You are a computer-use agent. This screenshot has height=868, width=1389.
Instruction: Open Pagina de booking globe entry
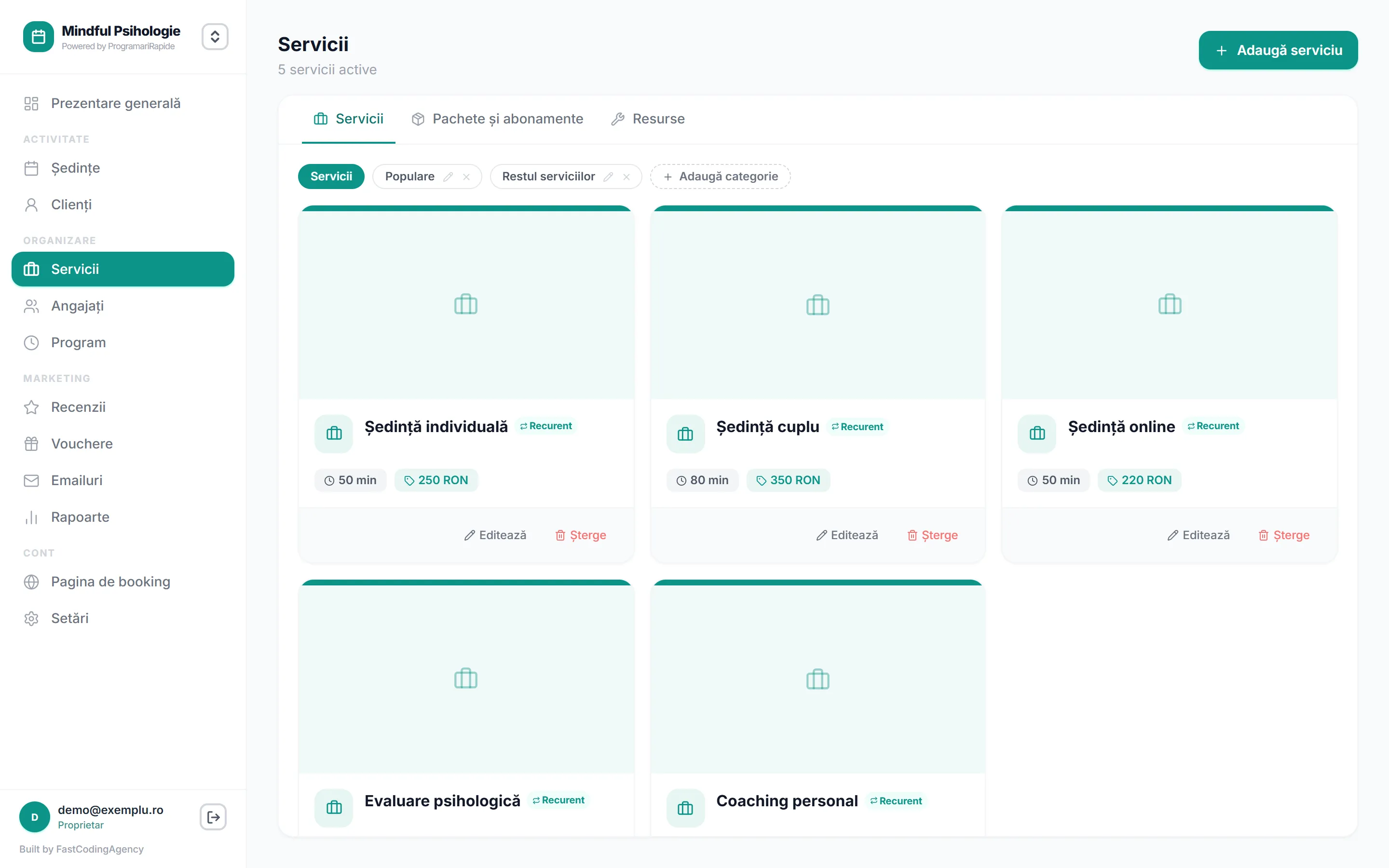coord(123,582)
